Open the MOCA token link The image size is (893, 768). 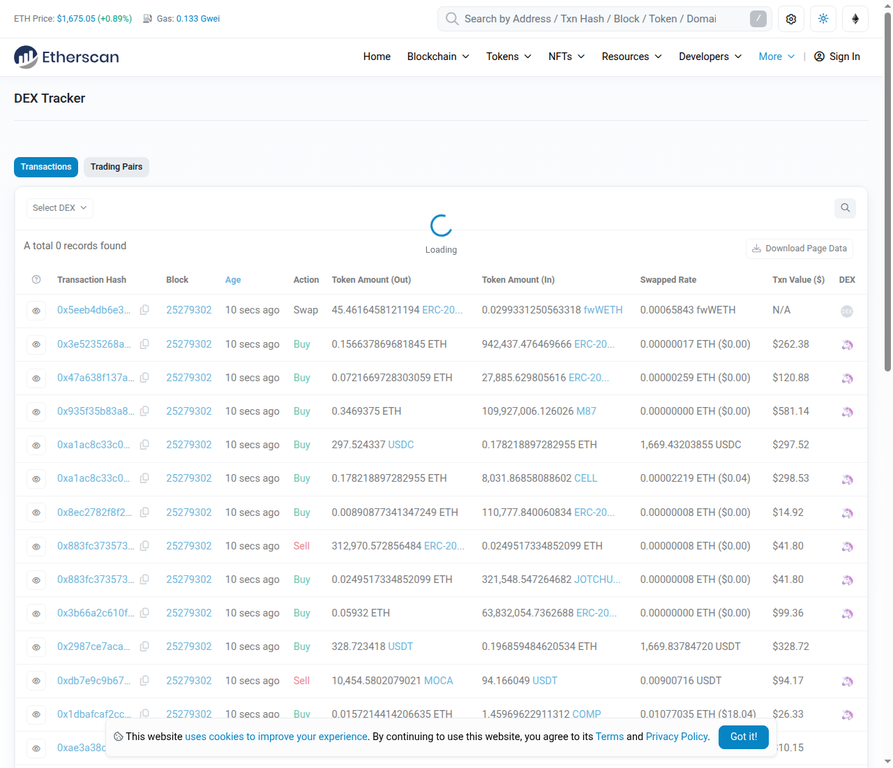click(439, 680)
